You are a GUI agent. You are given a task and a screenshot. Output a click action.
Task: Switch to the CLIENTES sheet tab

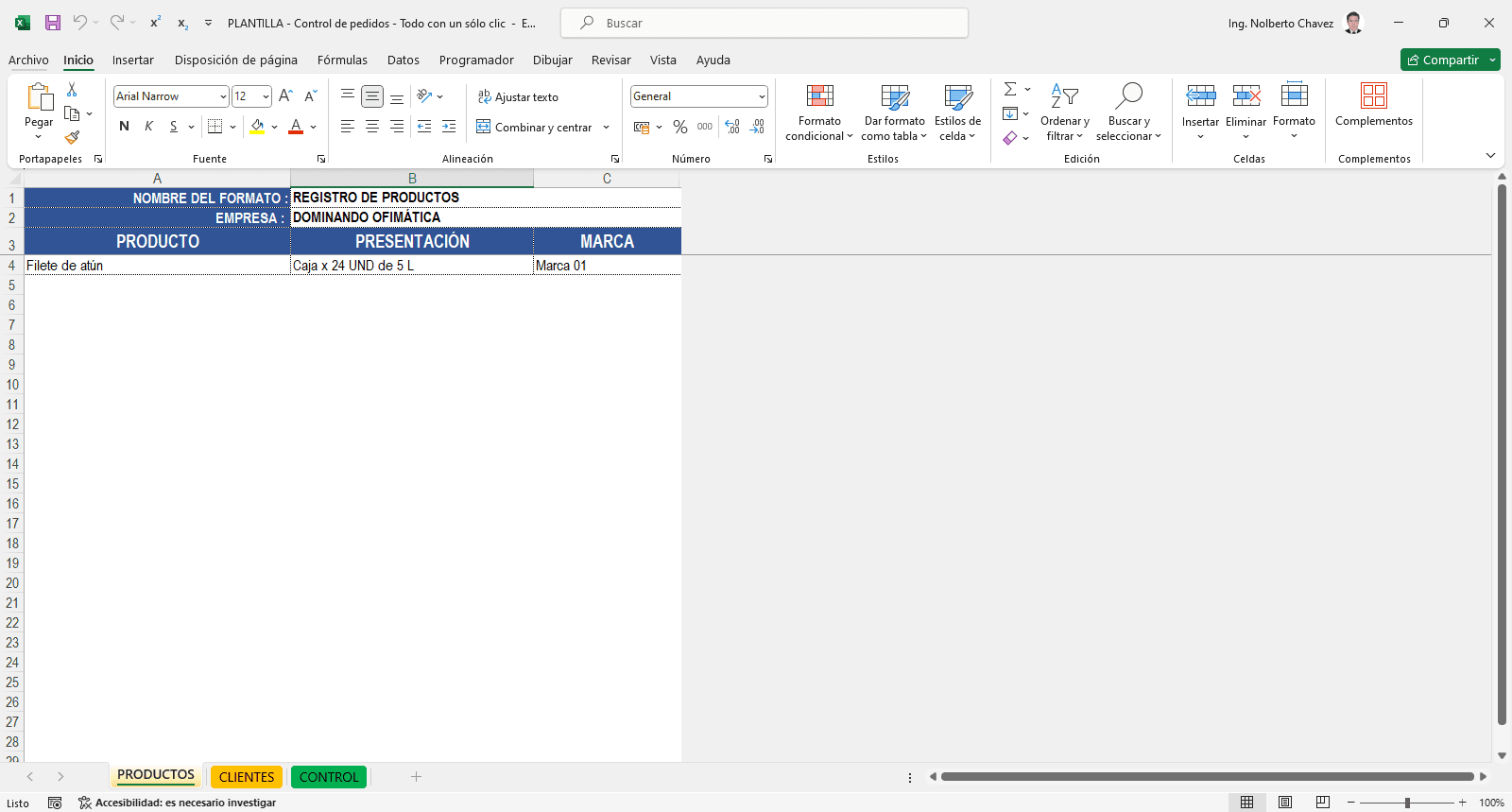click(247, 777)
